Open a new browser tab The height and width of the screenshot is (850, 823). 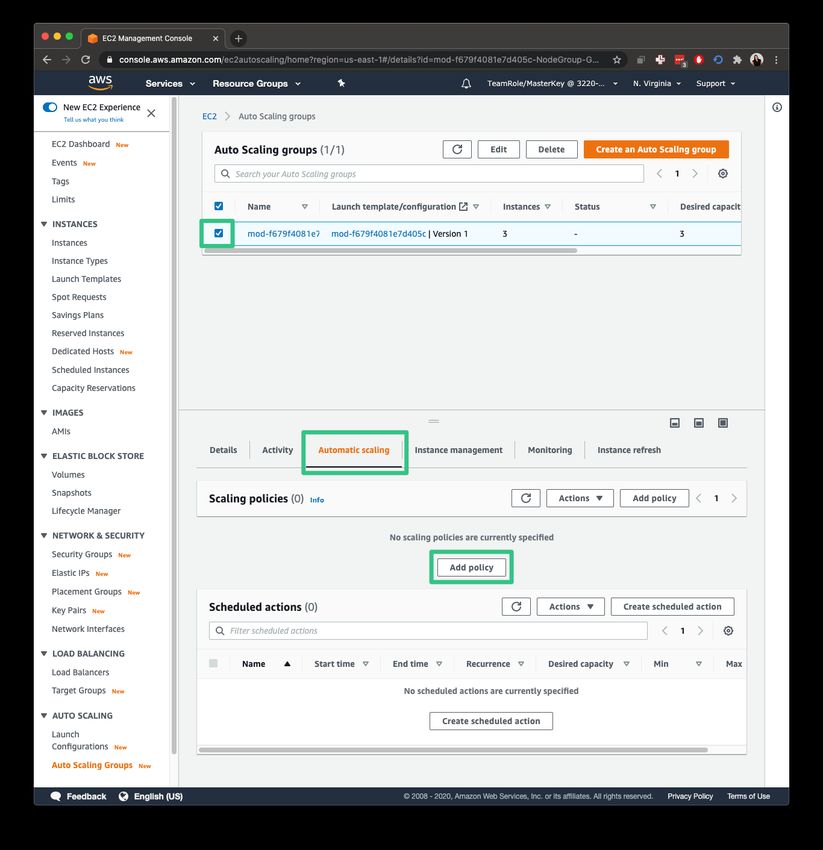[x=238, y=38]
